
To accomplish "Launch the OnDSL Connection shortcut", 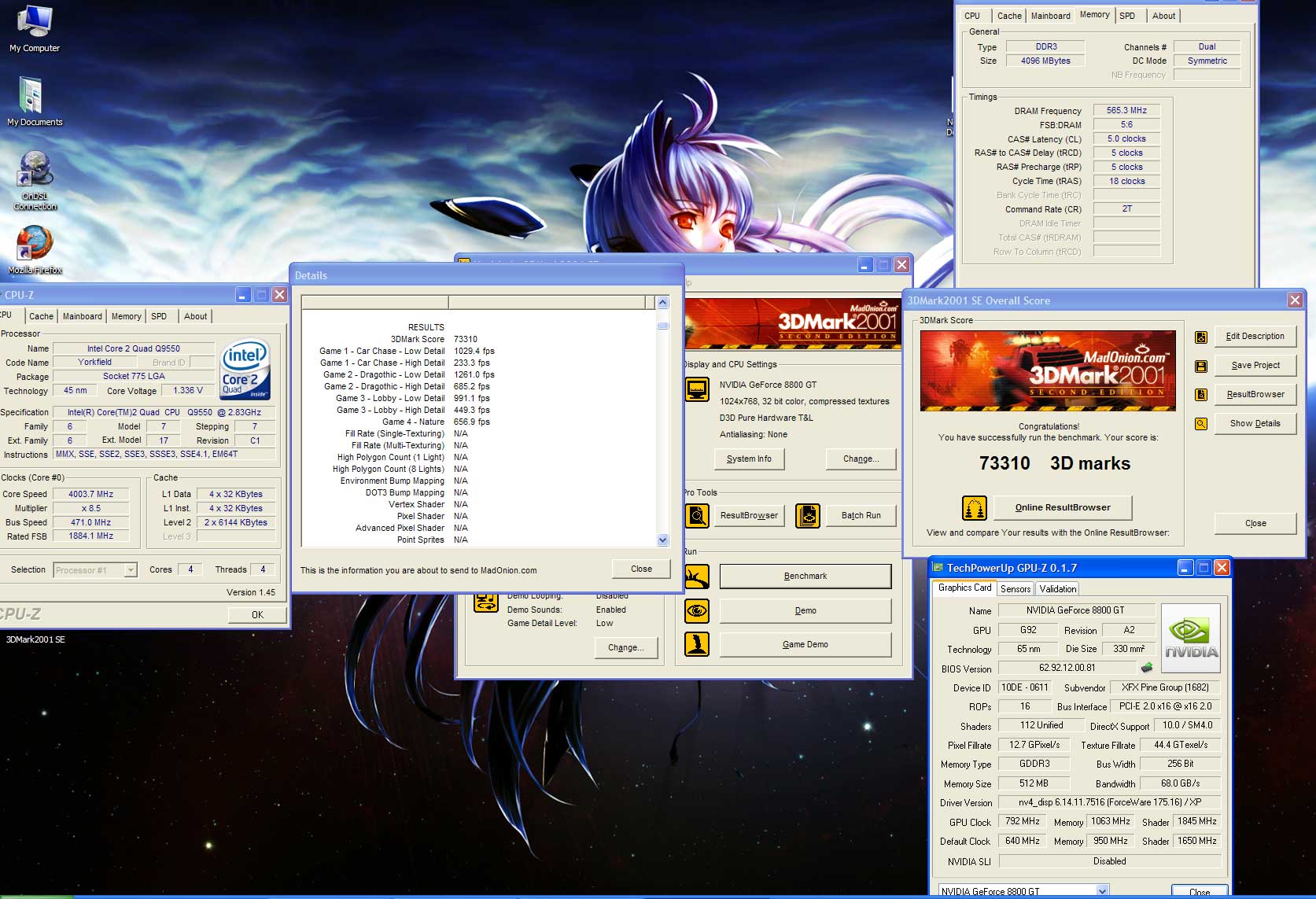I will pos(35,181).
